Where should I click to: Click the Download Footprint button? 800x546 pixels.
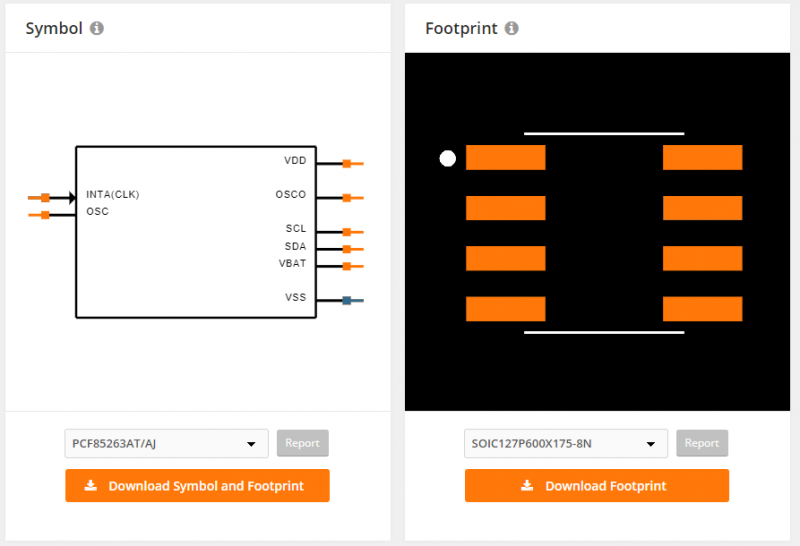point(597,486)
